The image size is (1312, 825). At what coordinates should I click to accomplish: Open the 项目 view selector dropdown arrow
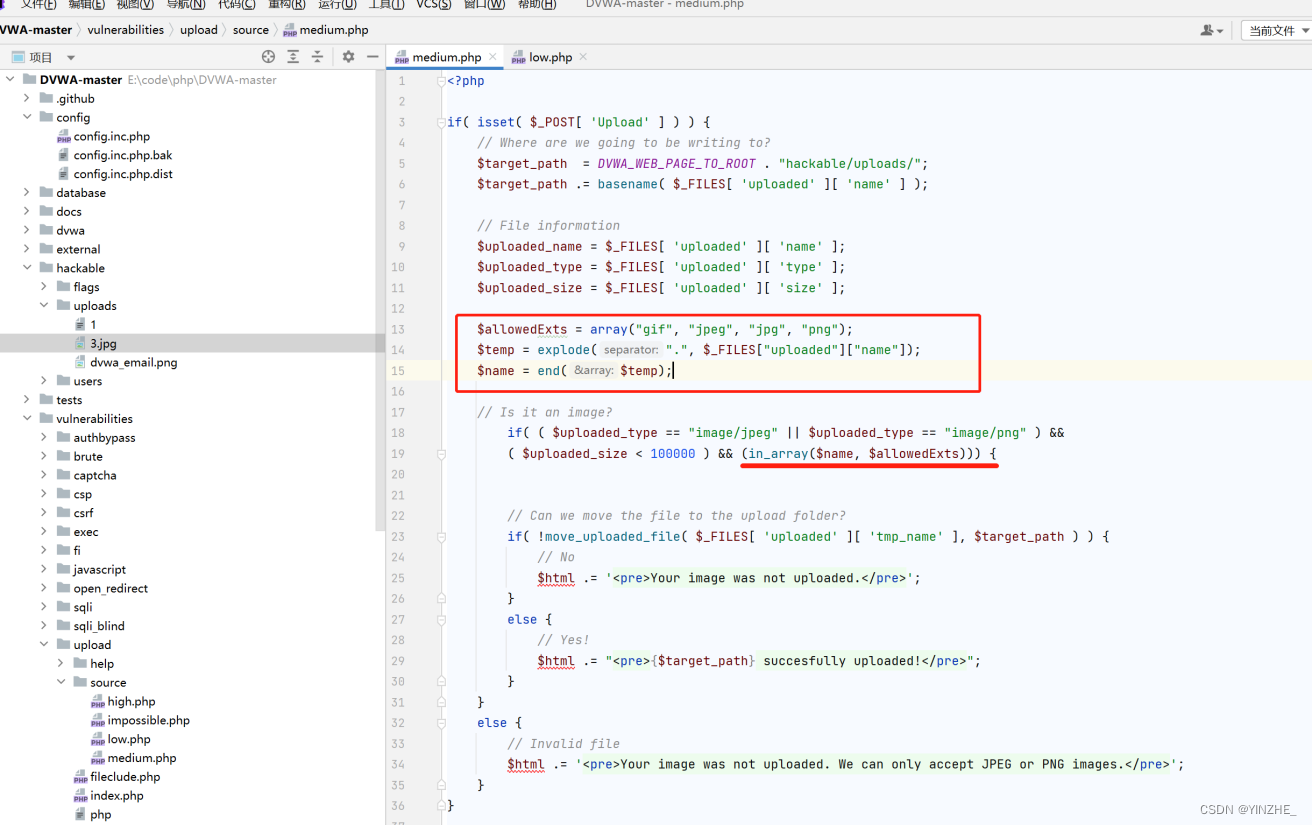[71, 58]
